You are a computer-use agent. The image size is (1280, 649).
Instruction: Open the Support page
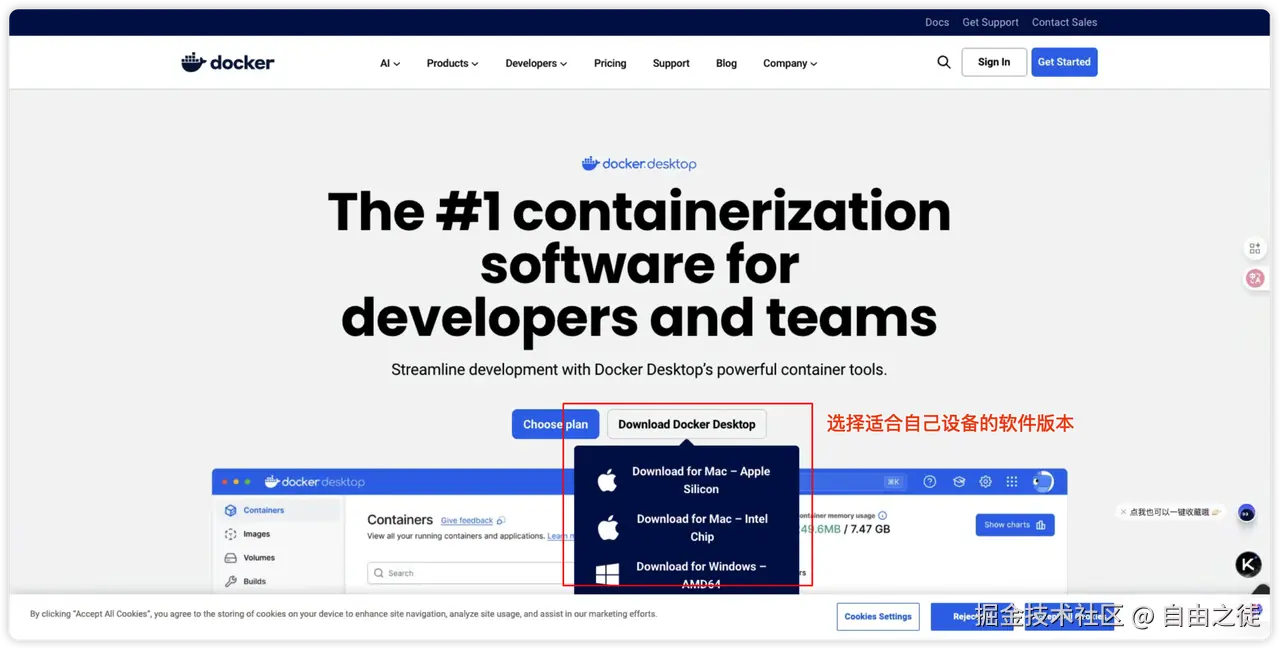click(671, 63)
